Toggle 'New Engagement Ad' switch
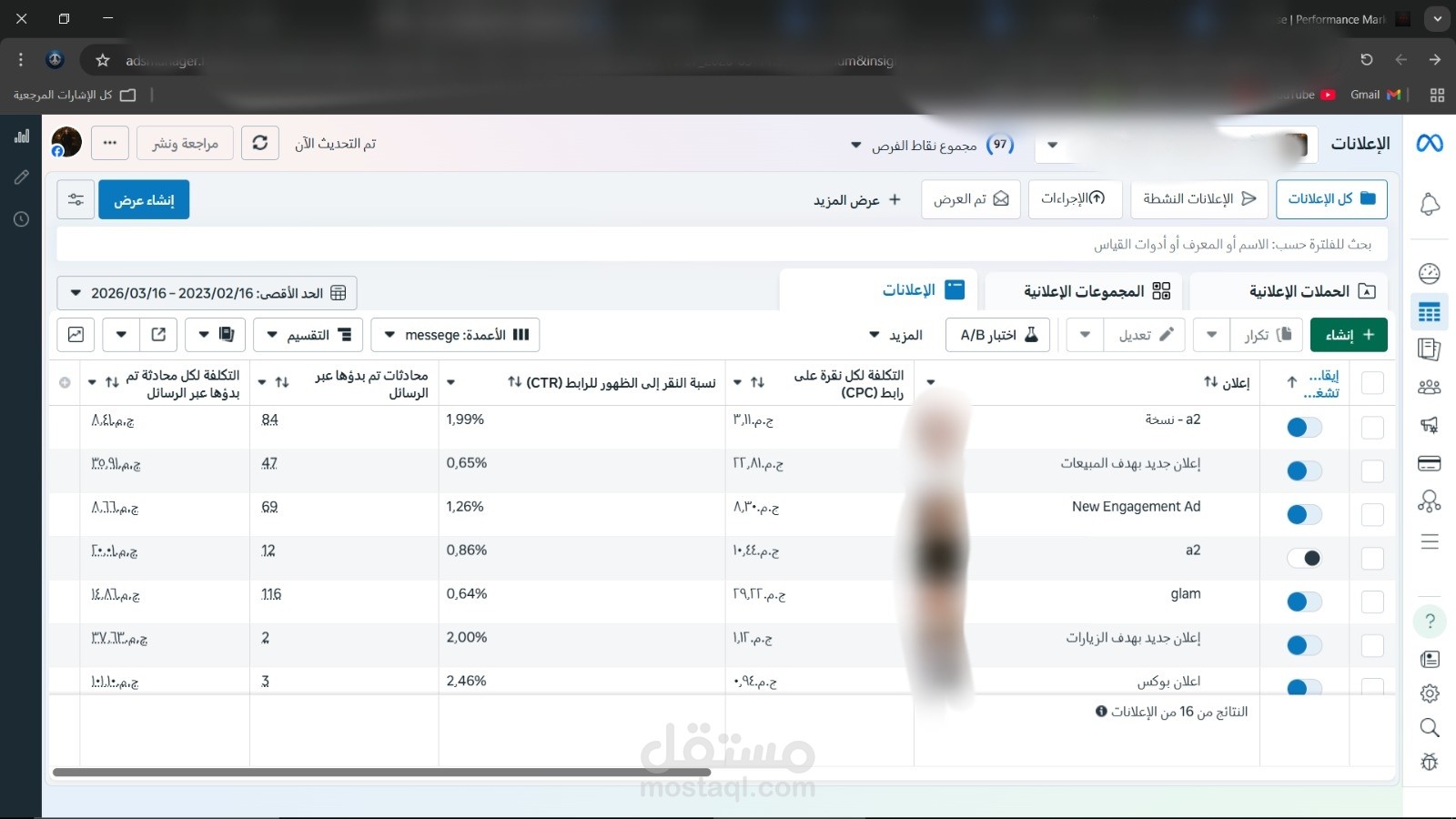This screenshot has height=819, width=1456. (1304, 514)
